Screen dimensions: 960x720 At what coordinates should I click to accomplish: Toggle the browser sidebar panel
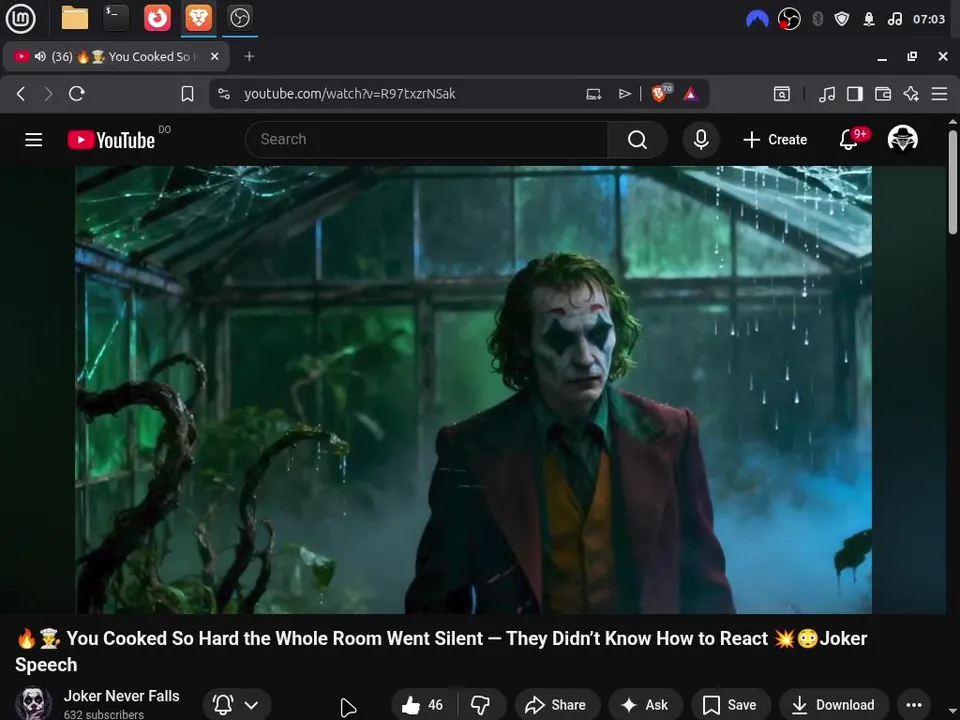click(x=855, y=94)
